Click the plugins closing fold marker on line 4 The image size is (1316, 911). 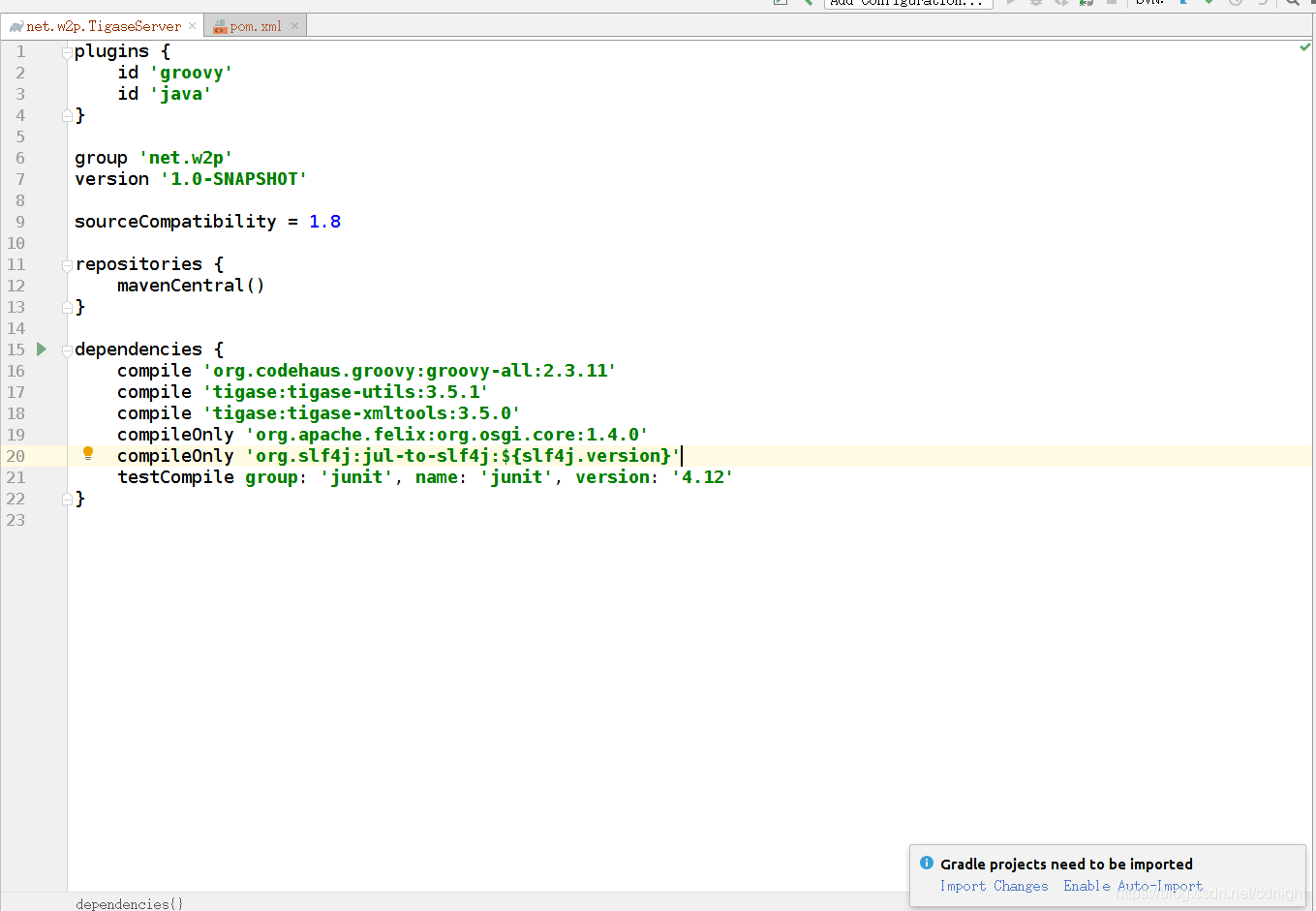67,115
